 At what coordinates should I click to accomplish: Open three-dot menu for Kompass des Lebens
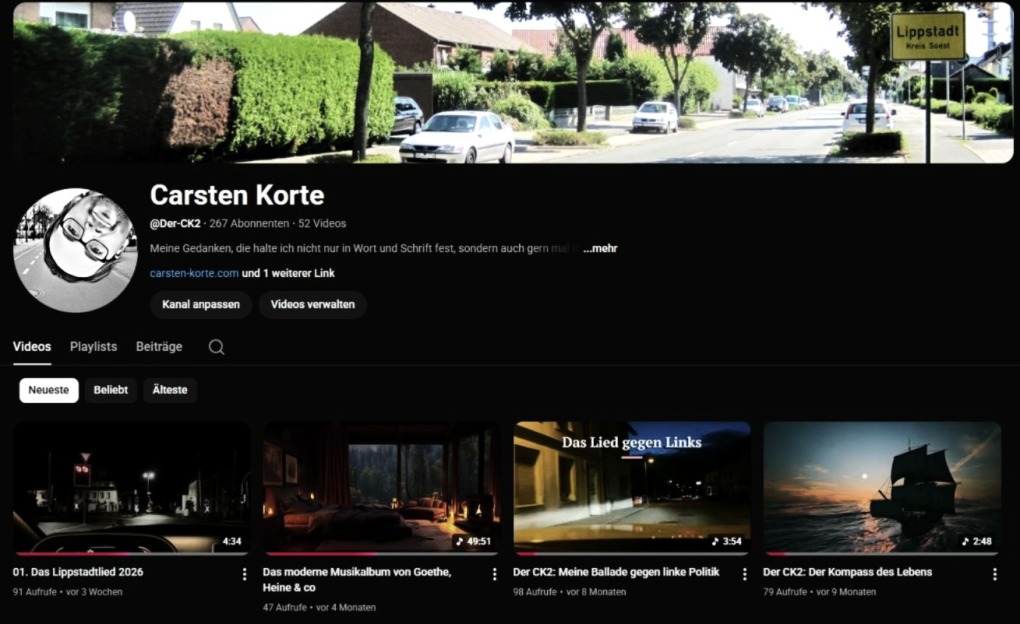point(994,574)
